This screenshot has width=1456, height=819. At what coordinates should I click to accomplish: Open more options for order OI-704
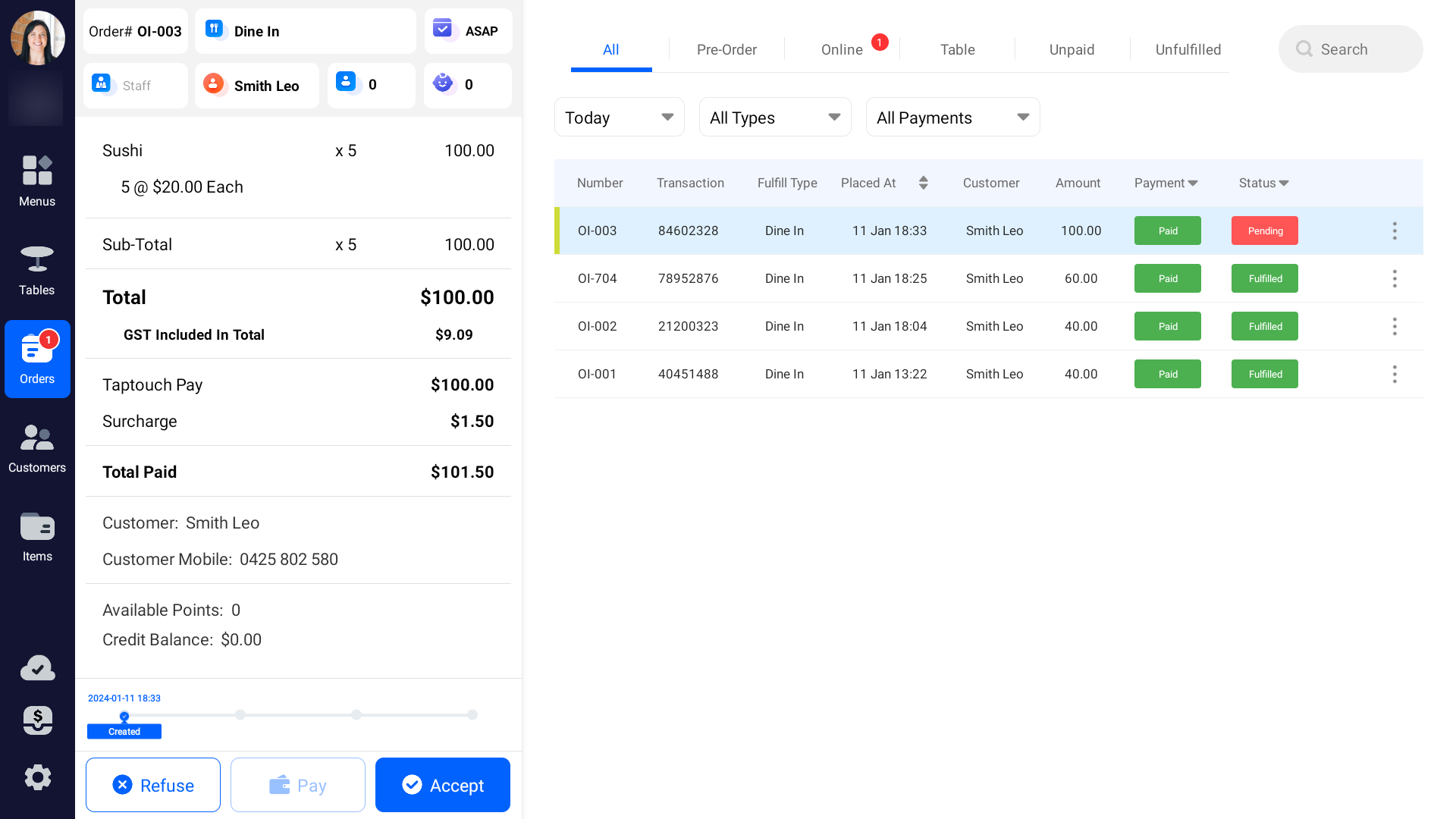pyautogui.click(x=1395, y=278)
